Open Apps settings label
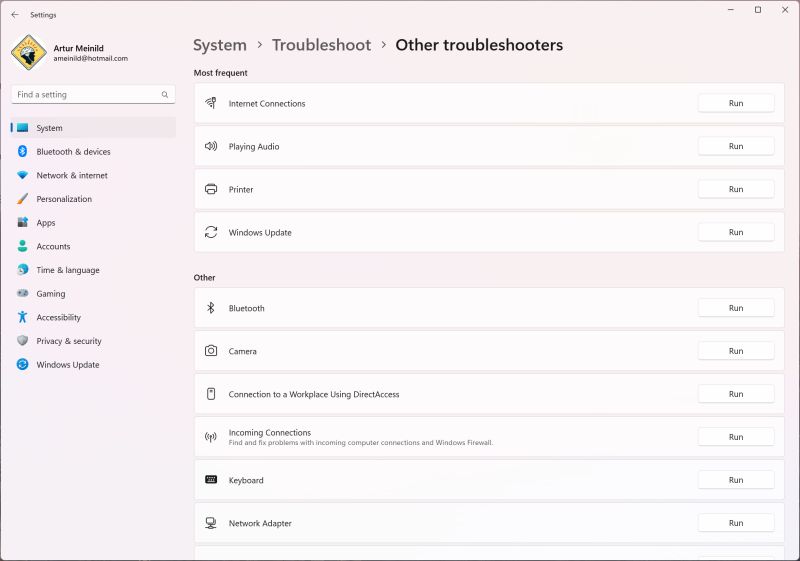 [46, 223]
